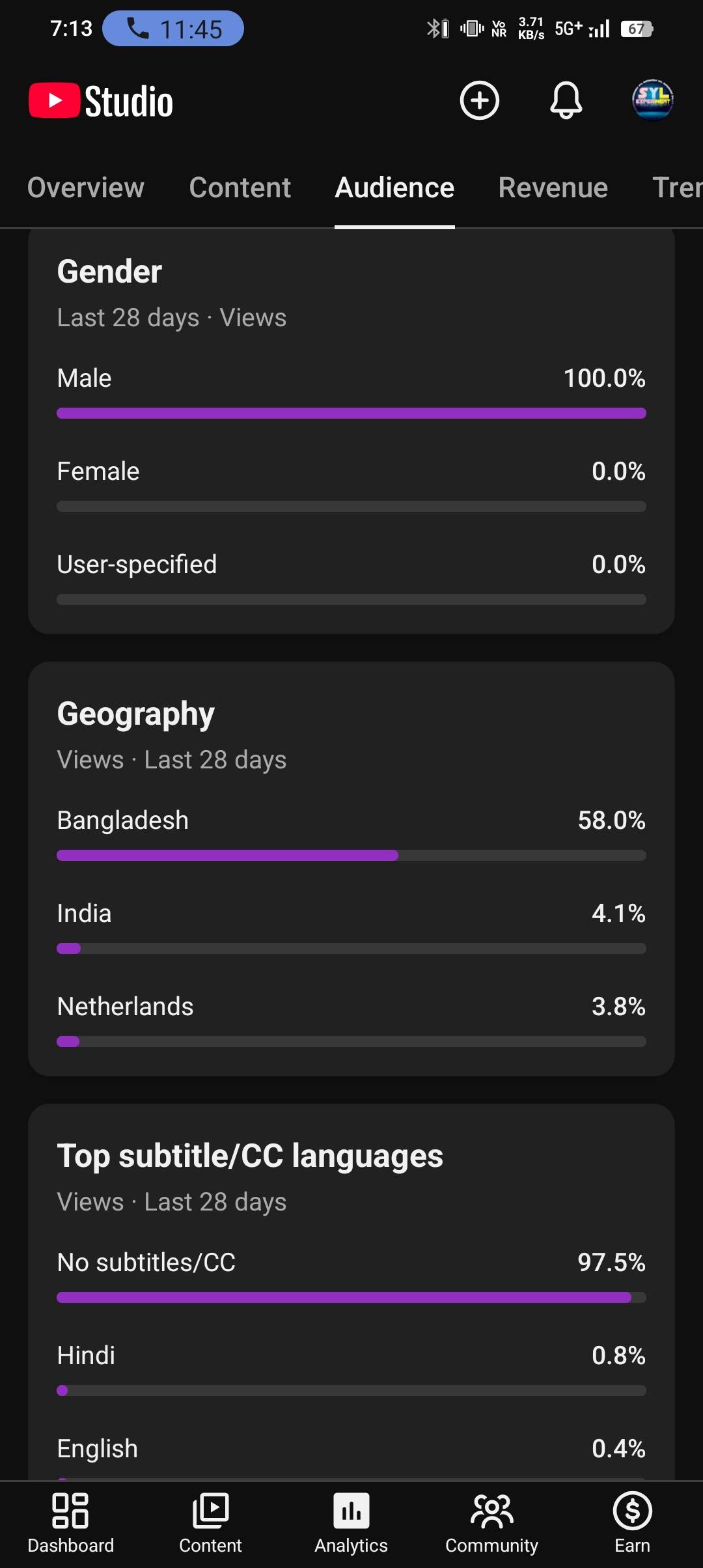Open the Geography card details
703x1568 pixels.
(x=135, y=714)
